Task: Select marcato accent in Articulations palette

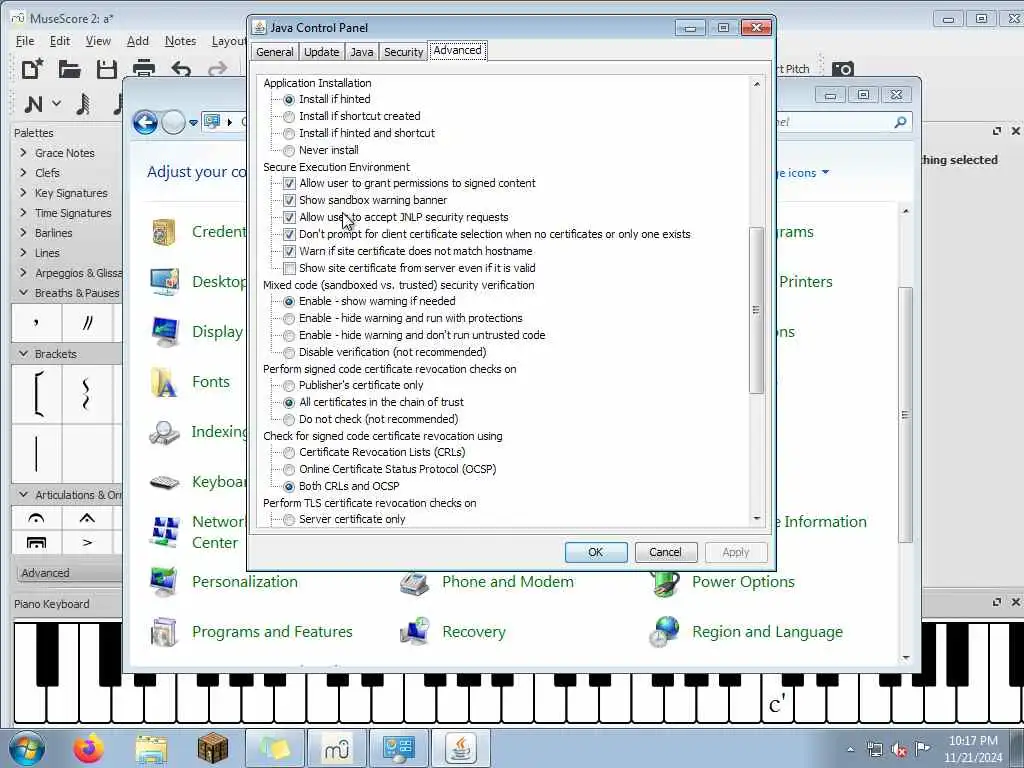Action: coord(87,519)
